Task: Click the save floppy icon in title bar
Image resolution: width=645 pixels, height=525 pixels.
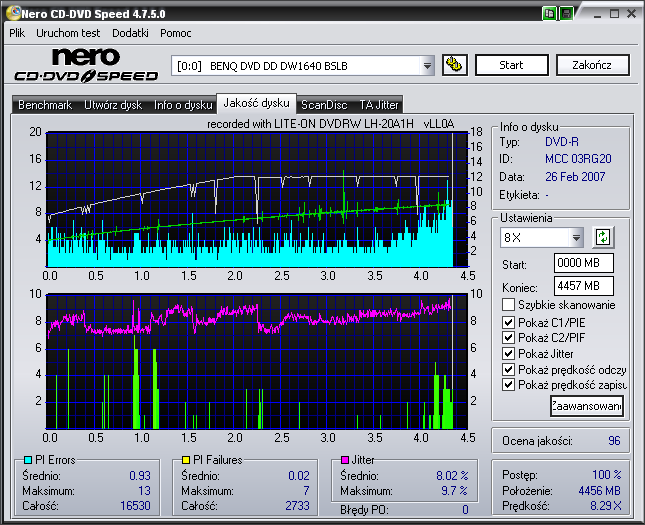Action: pos(566,14)
